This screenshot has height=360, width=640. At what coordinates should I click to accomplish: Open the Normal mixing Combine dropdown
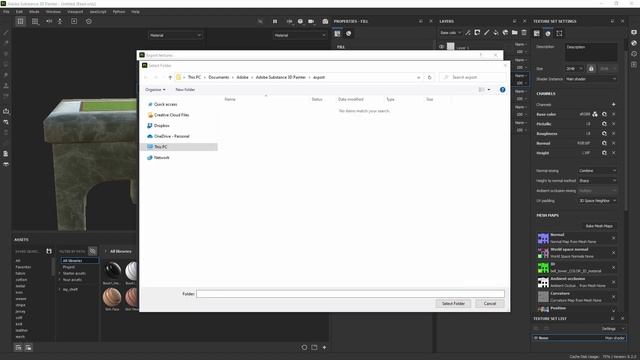597,171
